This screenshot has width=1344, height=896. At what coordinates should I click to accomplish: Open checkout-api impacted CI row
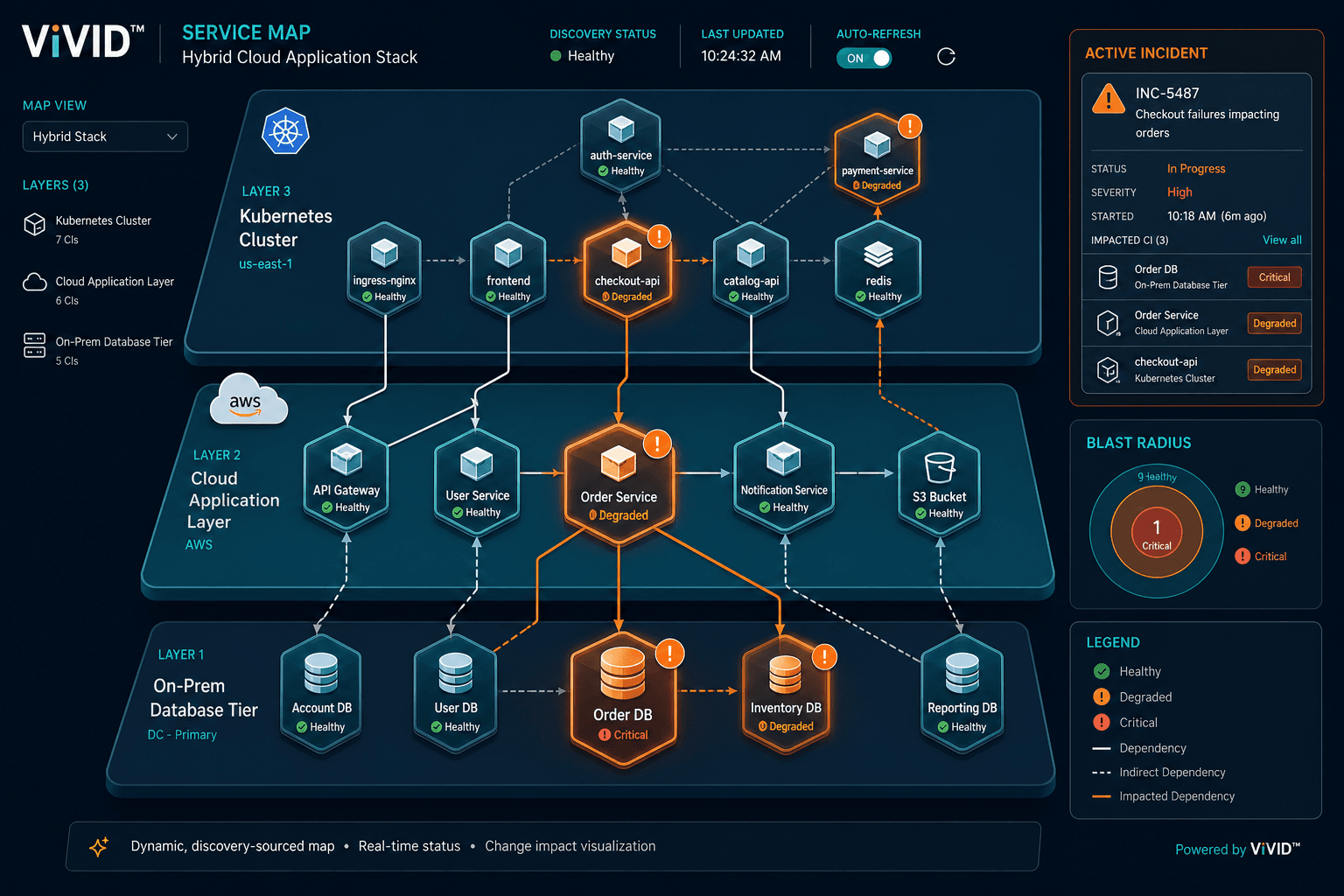click(x=1196, y=370)
